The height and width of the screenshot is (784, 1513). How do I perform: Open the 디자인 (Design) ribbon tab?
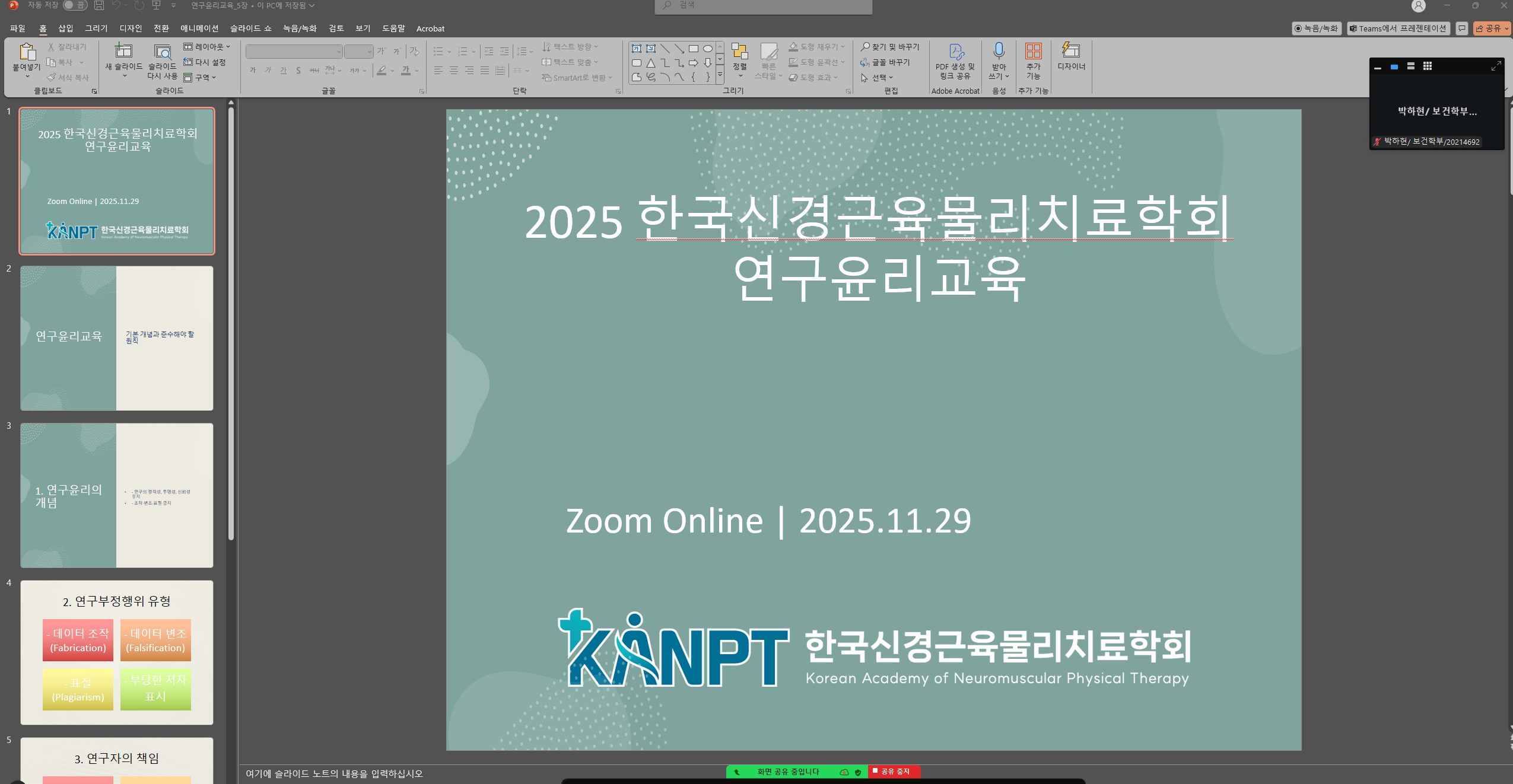(x=131, y=28)
